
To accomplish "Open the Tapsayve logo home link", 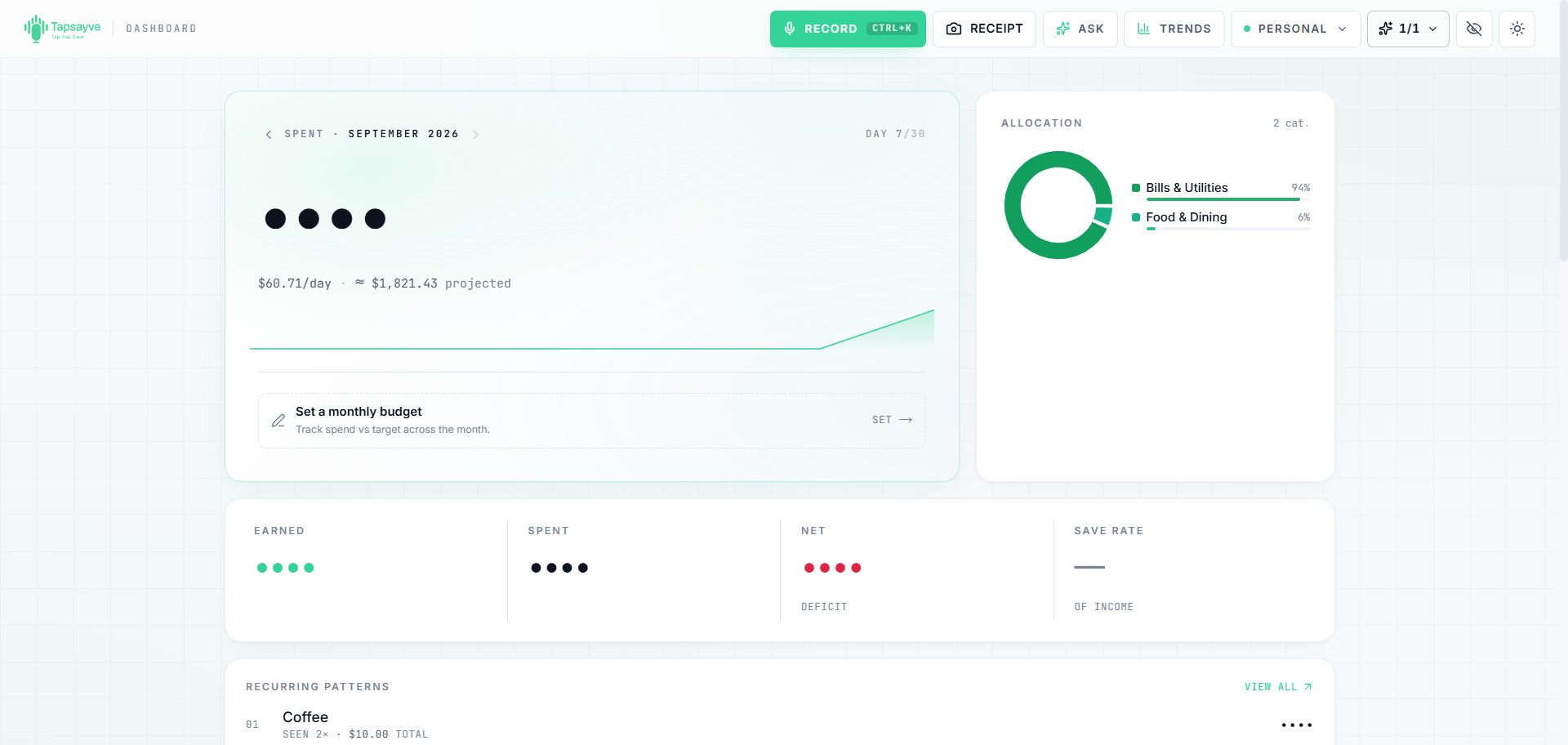I will pos(63,29).
